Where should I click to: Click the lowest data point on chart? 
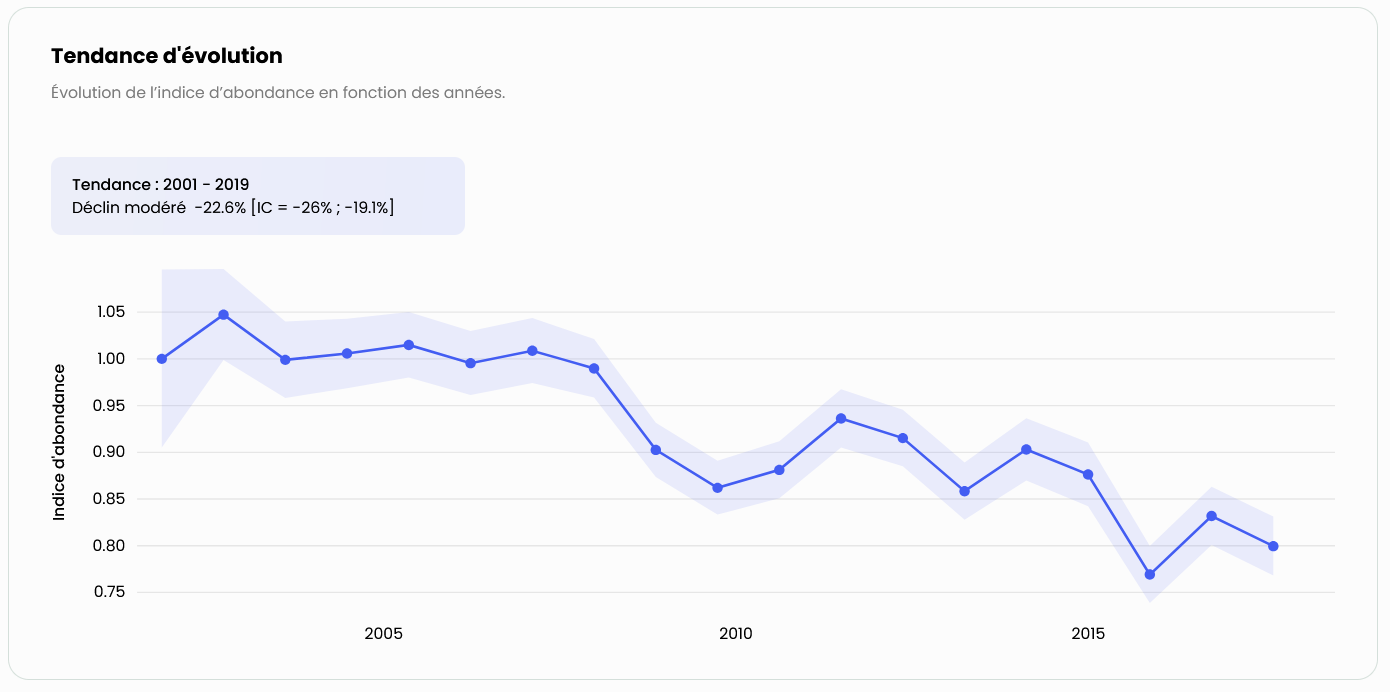point(1150,575)
